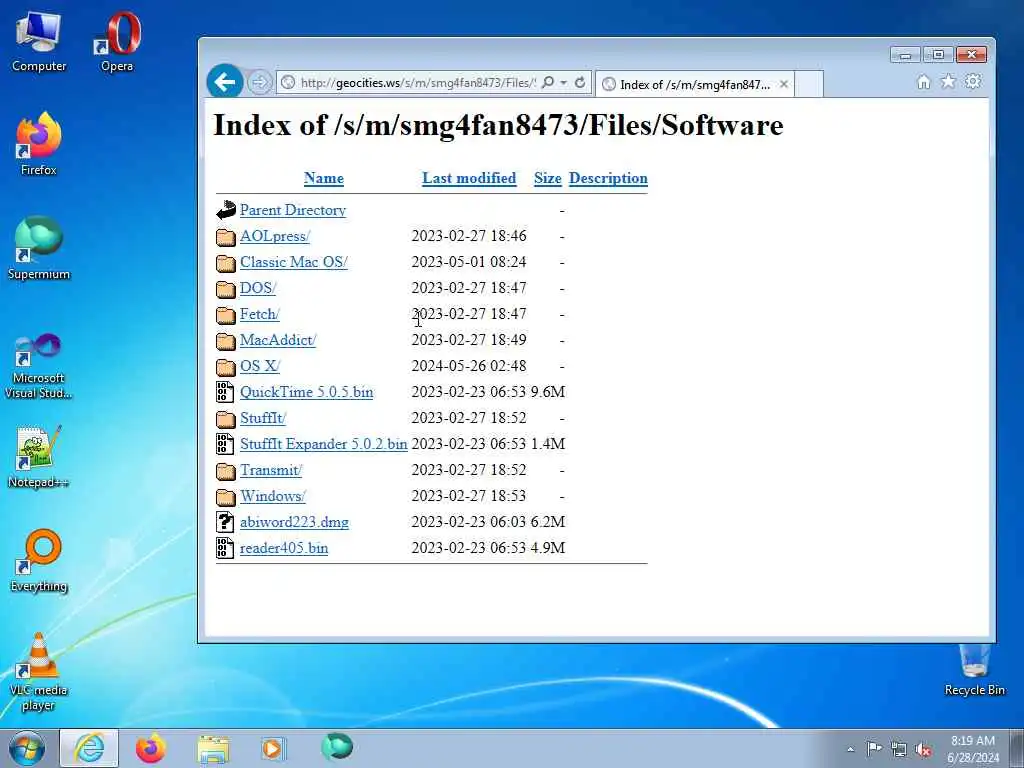Screen dimensions: 1024x768
Task: Open Supermium from the taskbar
Action: [x=337, y=747]
